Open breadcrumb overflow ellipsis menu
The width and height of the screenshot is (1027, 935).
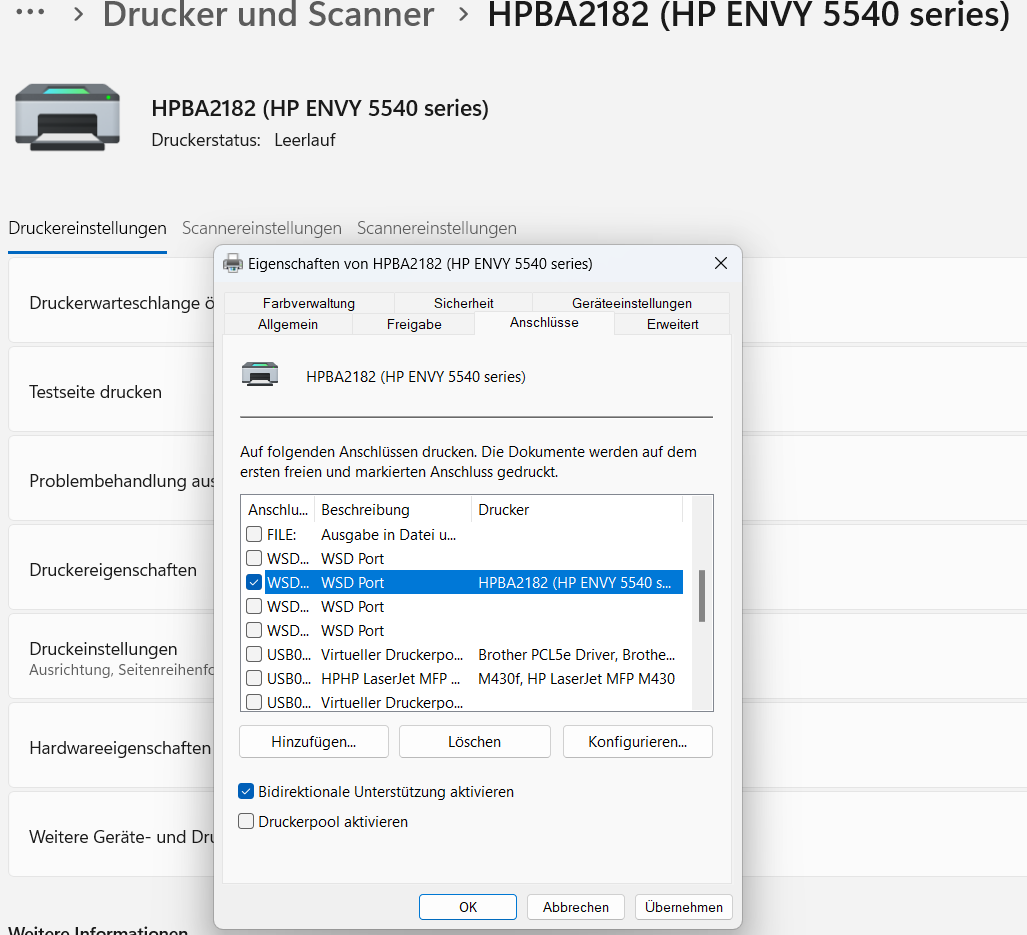(x=30, y=12)
